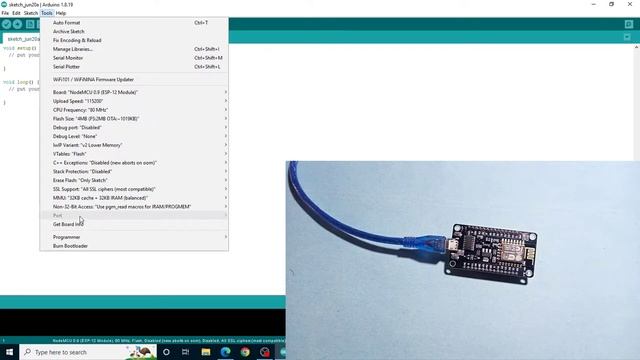The height and width of the screenshot is (360, 640).
Task: Expand Non-32-Bit Access submenu
Action: pyautogui.click(x=134, y=207)
